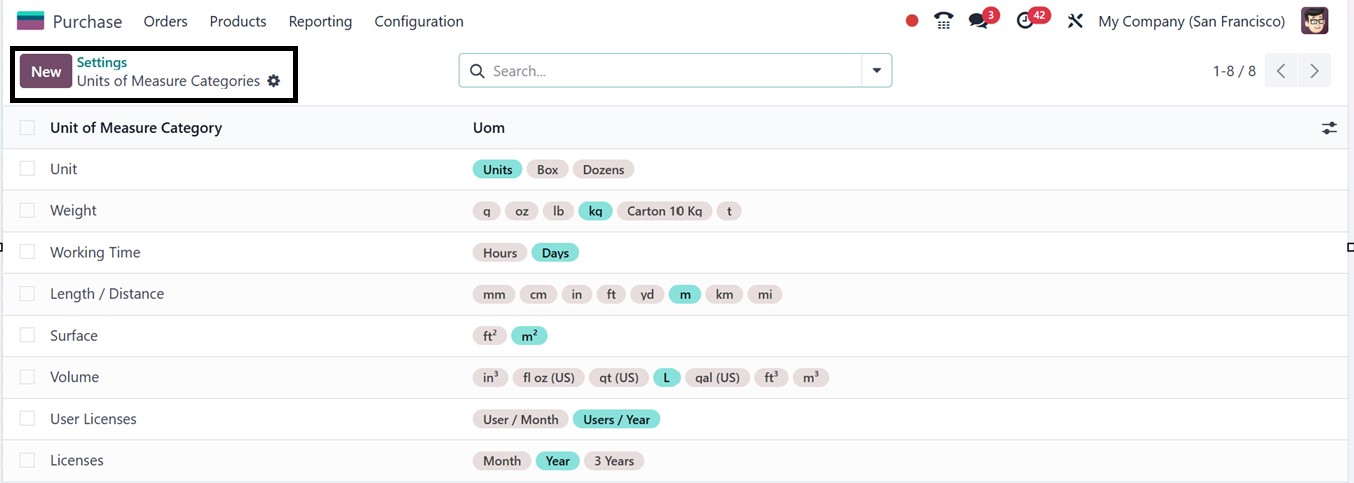The height and width of the screenshot is (483, 1354).
Task: Click the New button
Action: [x=46, y=72]
